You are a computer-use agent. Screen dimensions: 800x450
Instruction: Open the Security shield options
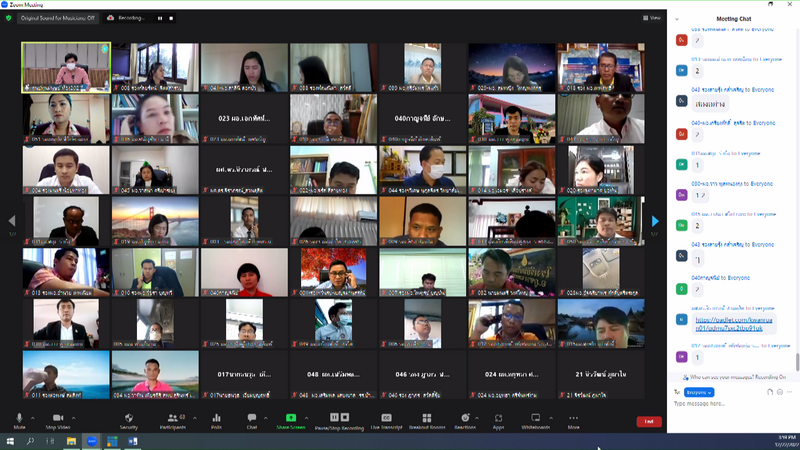point(129,420)
